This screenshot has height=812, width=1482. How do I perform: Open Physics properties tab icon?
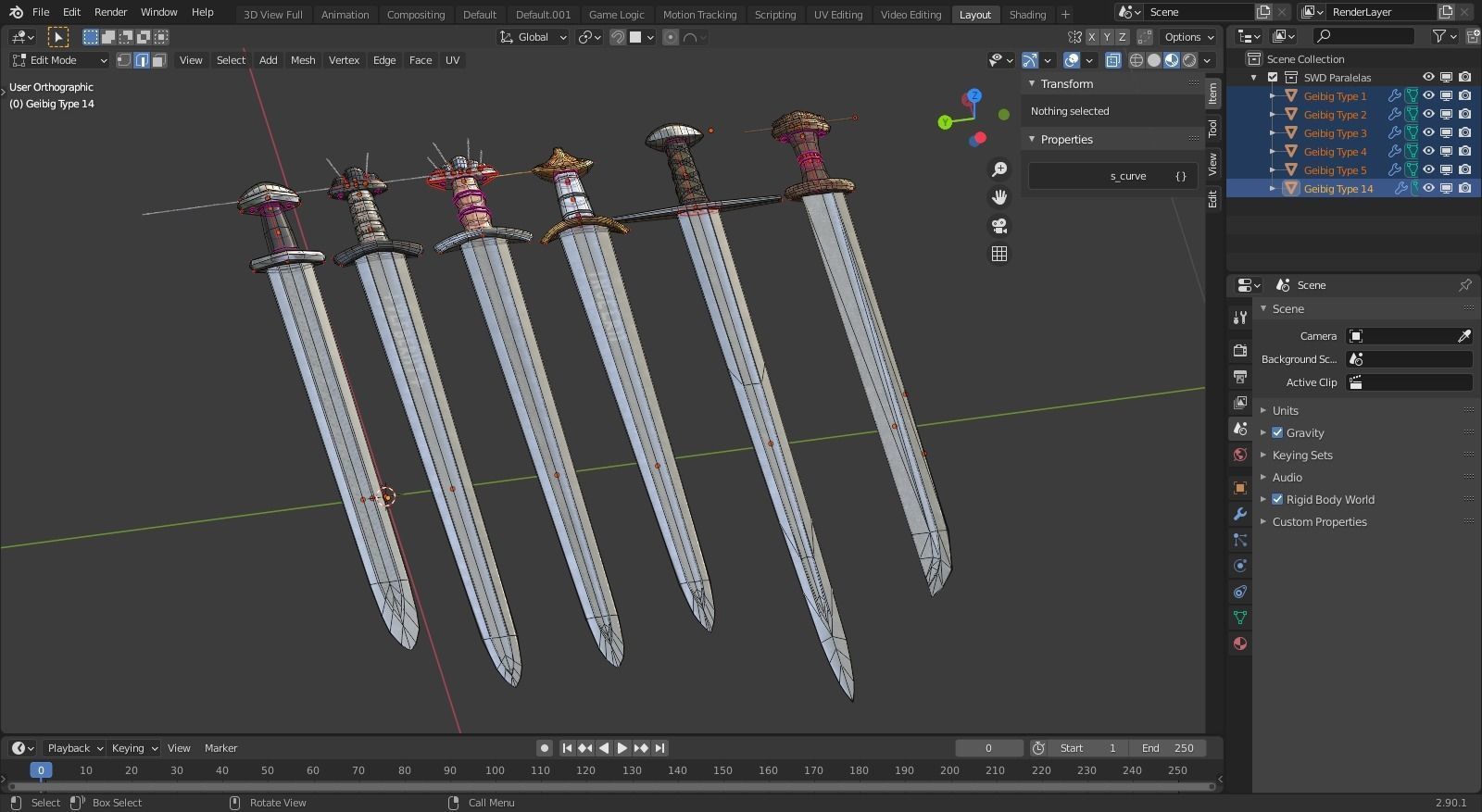click(x=1240, y=566)
